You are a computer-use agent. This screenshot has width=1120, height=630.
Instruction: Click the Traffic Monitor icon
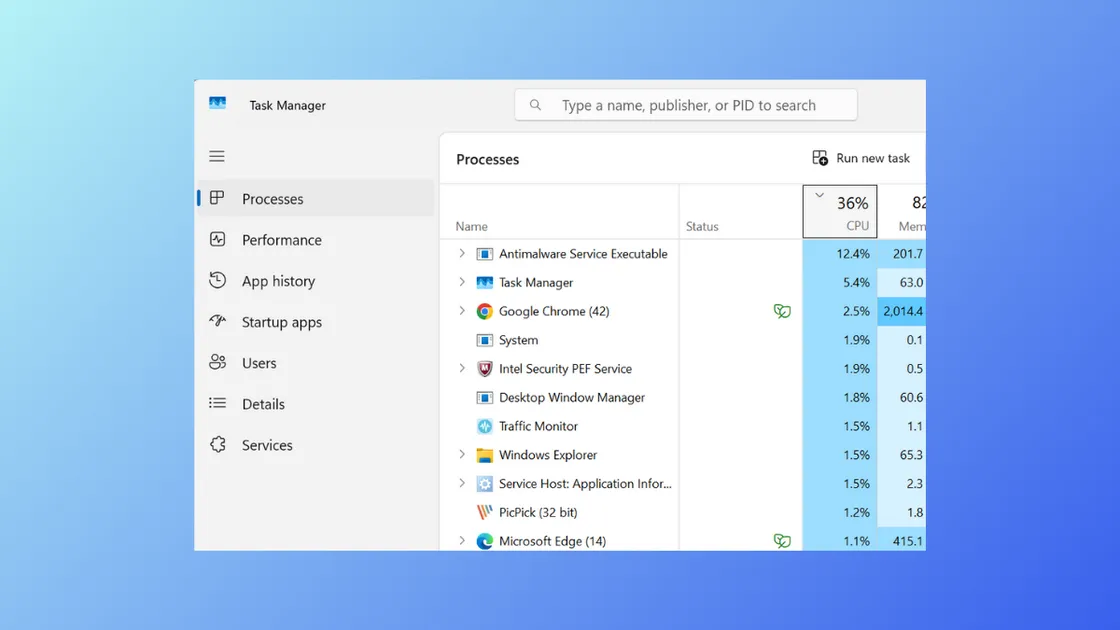[484, 426]
